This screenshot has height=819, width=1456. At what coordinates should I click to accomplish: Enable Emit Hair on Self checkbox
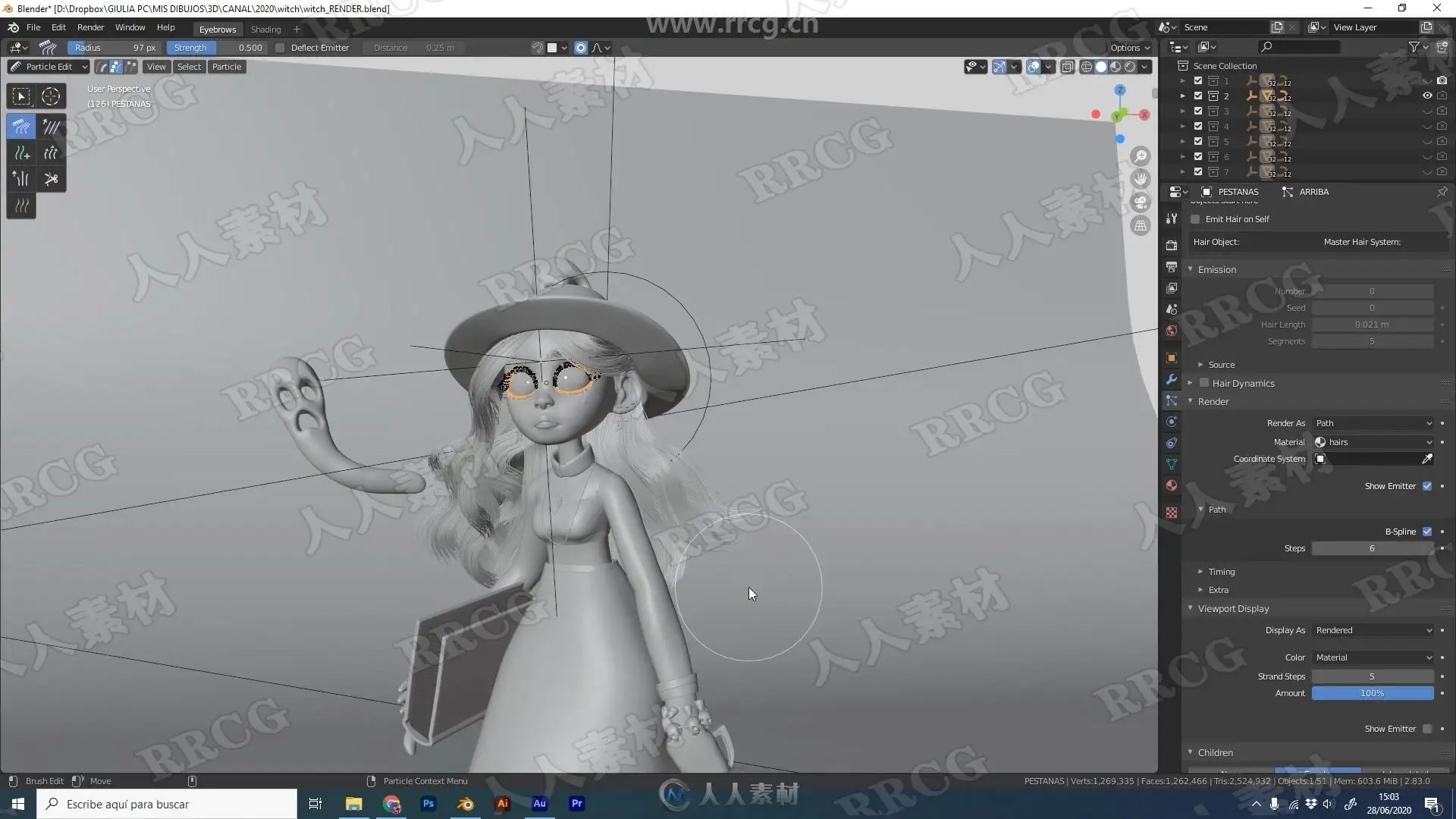coord(1196,219)
